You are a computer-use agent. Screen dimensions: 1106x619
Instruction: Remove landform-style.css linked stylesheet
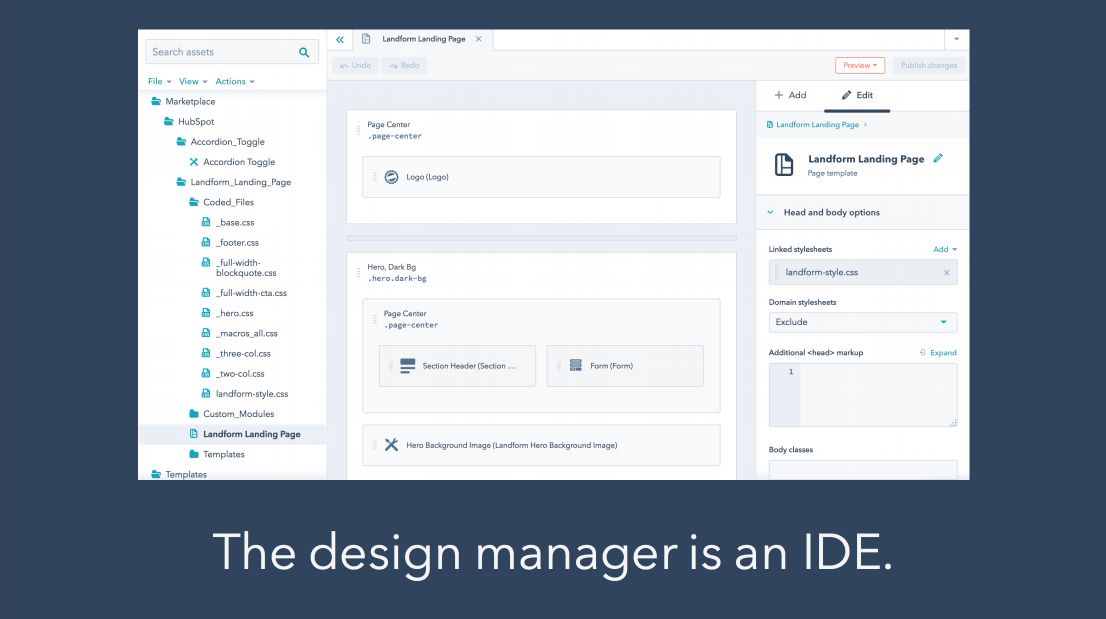coord(946,272)
